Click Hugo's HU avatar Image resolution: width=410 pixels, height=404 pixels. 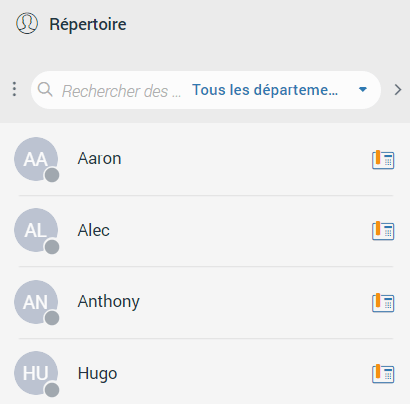pos(36,373)
